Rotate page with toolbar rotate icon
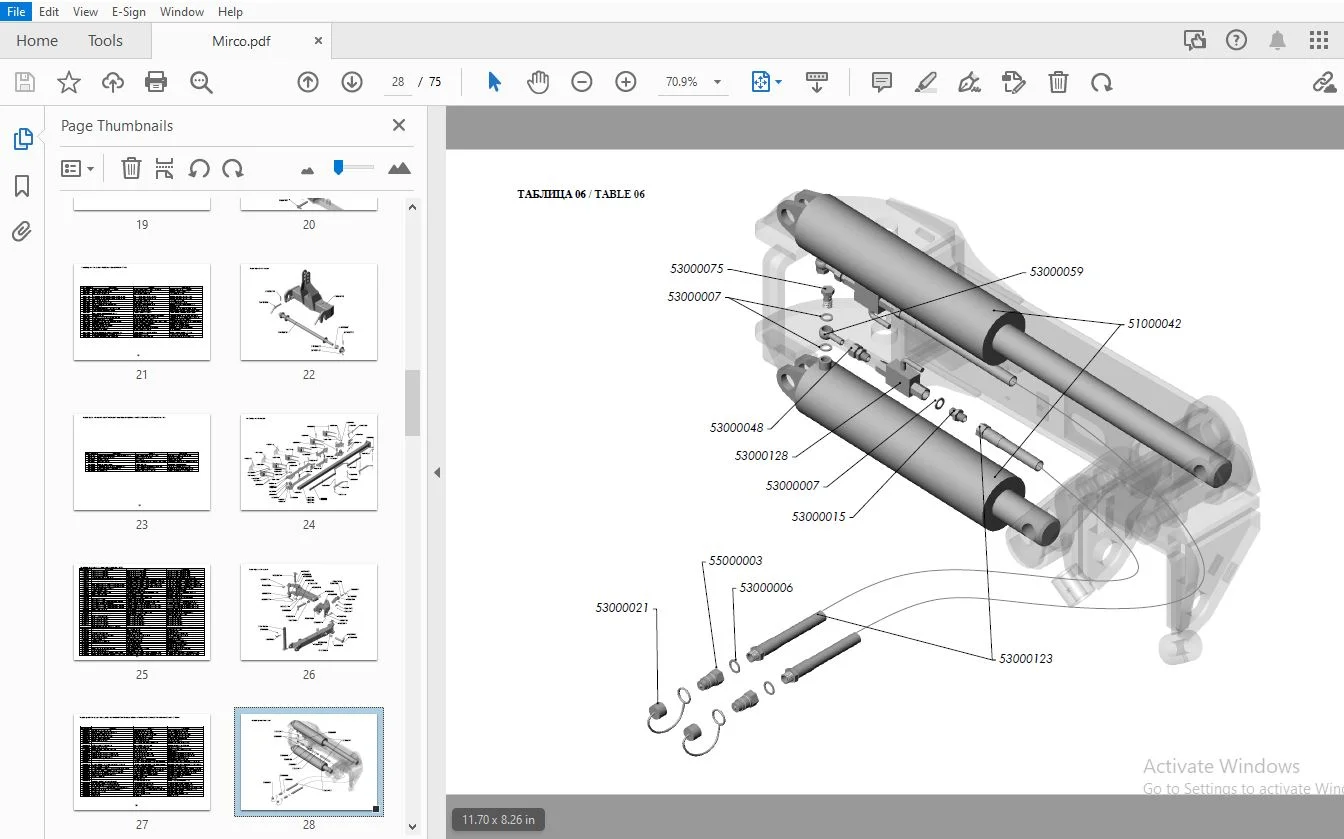1344x839 pixels. 1102,82
